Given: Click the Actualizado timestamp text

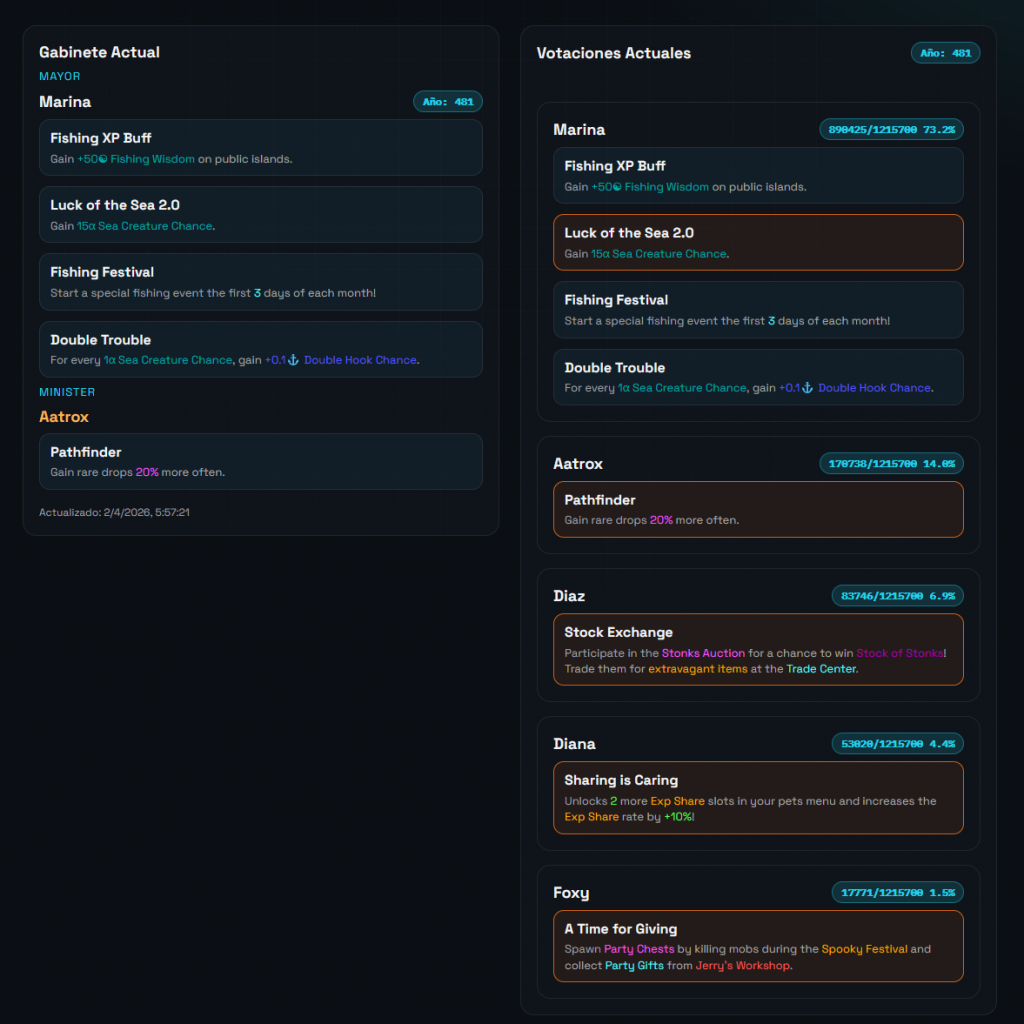Looking at the screenshot, I should click(114, 512).
